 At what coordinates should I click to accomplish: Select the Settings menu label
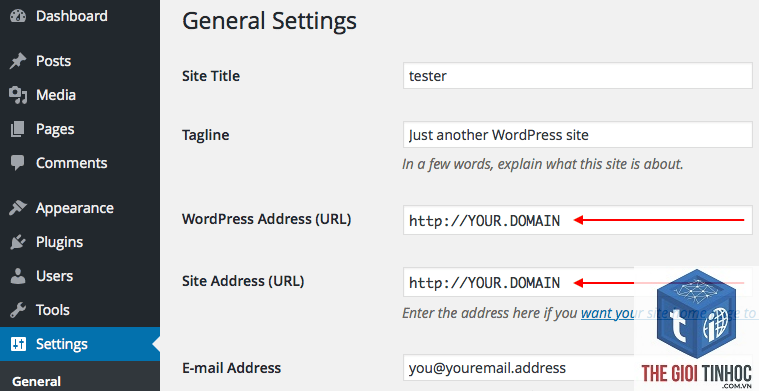point(62,344)
